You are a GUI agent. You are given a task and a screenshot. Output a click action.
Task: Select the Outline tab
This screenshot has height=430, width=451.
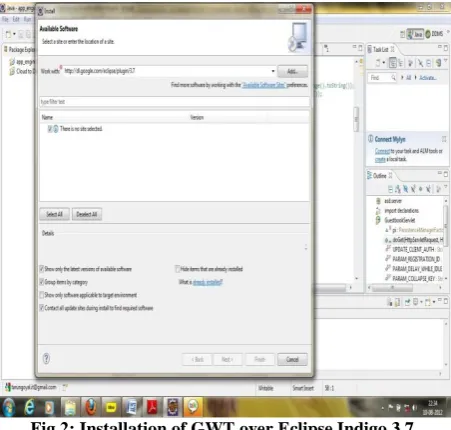tap(379, 176)
